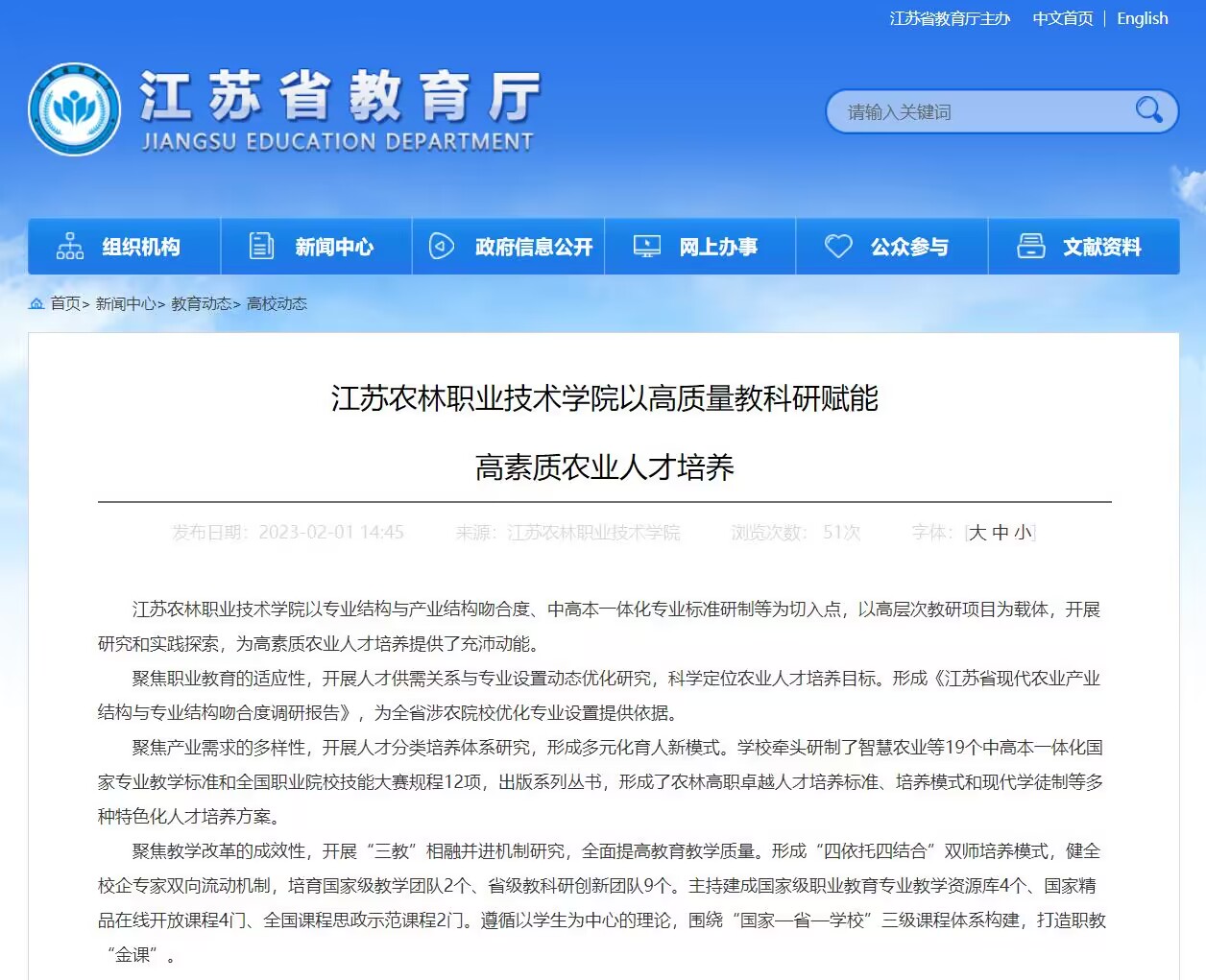Go to 中文首页 from the top bar

pos(1062,18)
